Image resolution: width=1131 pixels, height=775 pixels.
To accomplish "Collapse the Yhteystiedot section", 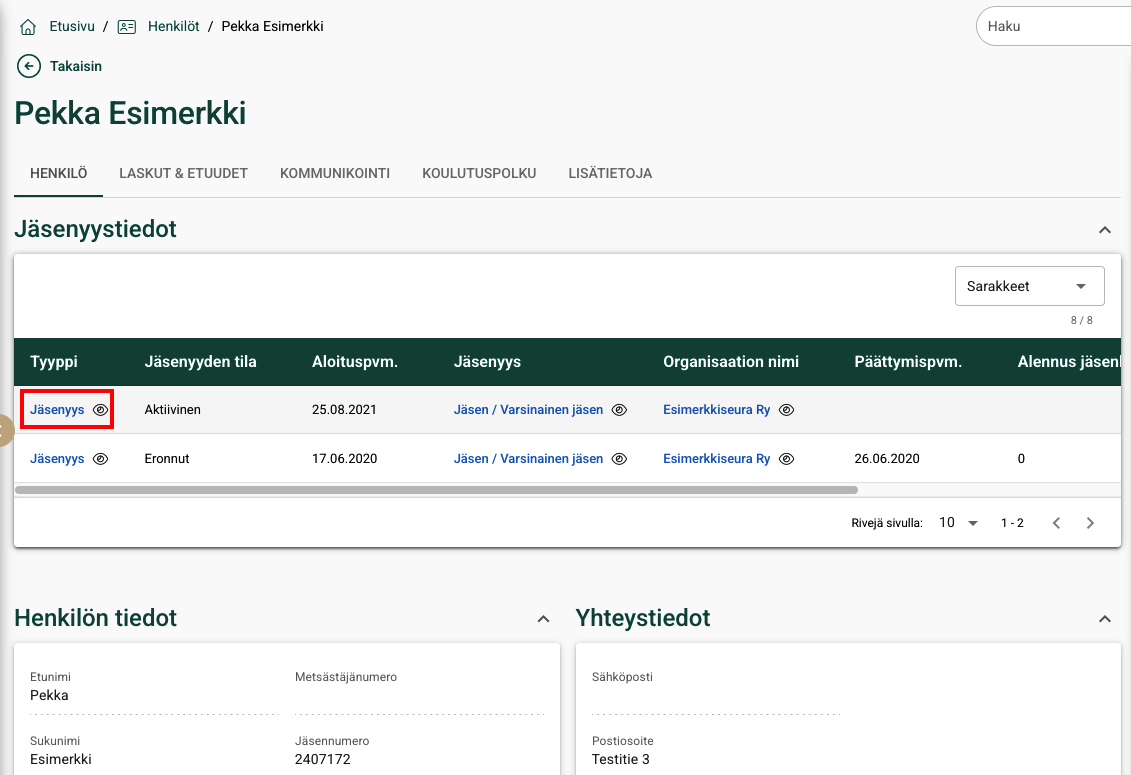I will tap(1104, 619).
